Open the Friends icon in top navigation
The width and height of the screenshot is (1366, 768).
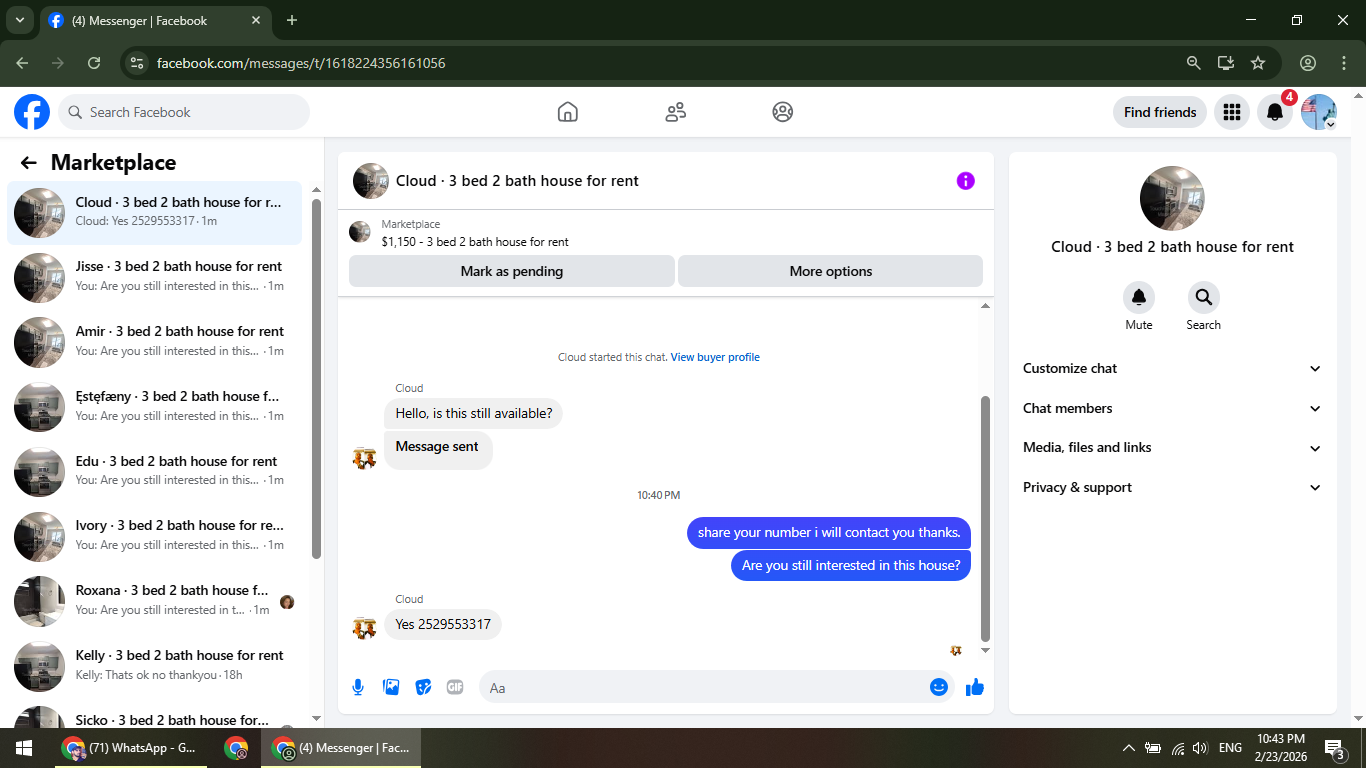pos(676,112)
